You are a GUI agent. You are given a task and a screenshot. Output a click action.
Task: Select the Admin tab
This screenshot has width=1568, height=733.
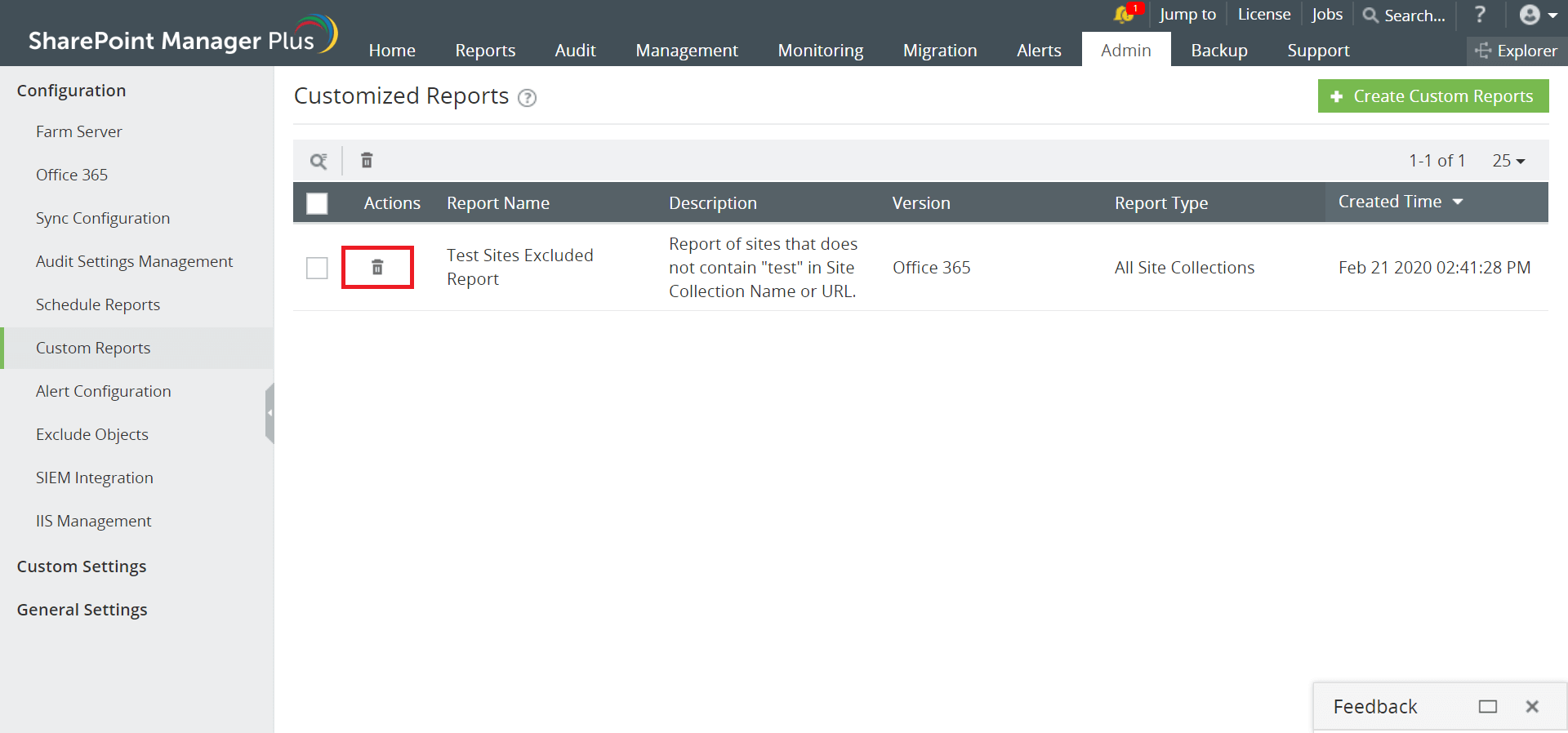1126,50
